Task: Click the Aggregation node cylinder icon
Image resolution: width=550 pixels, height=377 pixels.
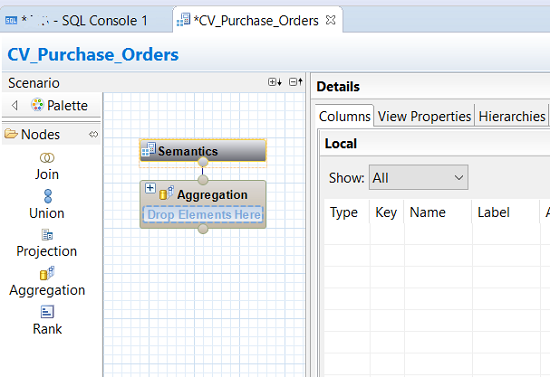Action: pos(166,193)
